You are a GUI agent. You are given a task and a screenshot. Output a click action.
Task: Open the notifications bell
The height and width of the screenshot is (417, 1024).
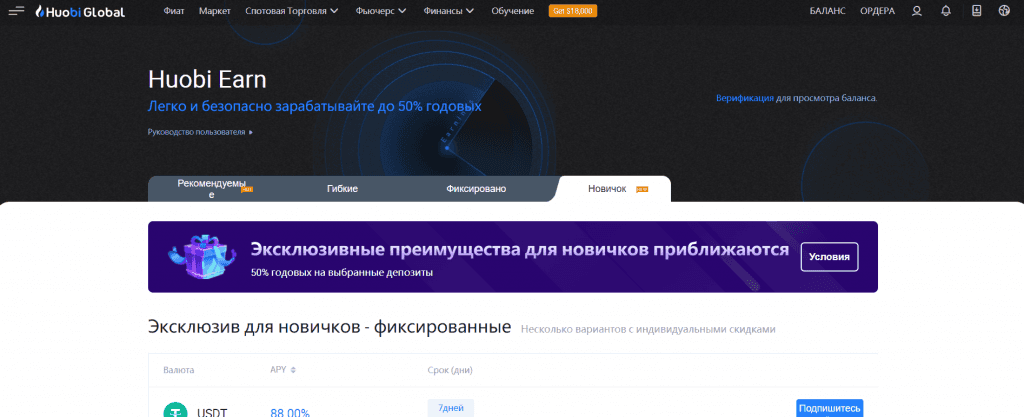point(946,11)
